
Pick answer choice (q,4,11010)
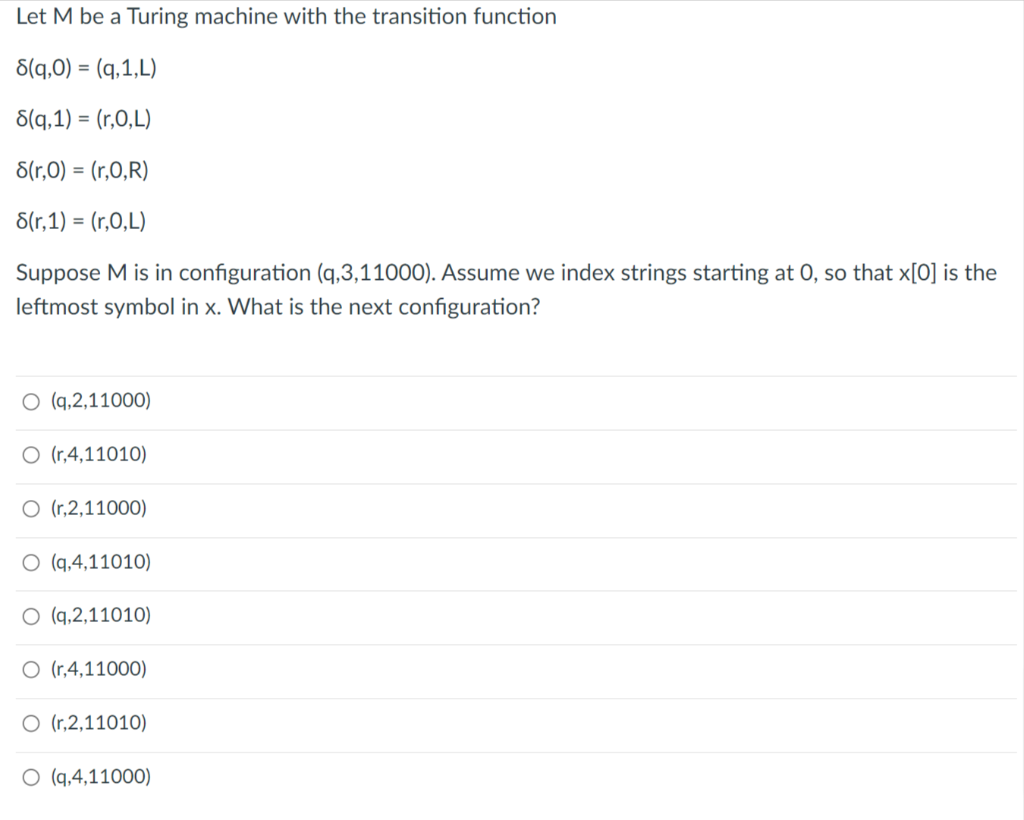coord(99,562)
